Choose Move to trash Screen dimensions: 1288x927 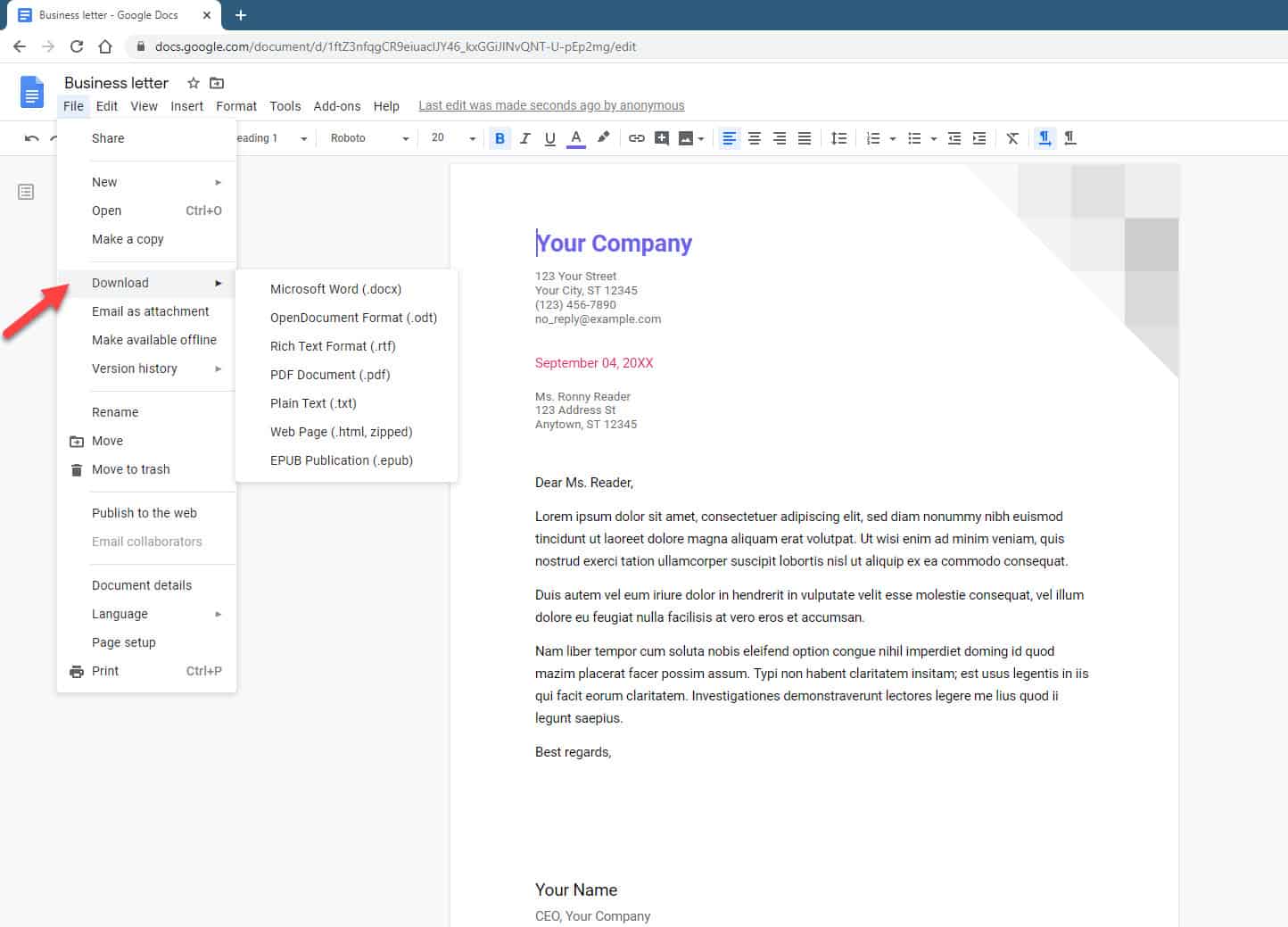(147, 469)
